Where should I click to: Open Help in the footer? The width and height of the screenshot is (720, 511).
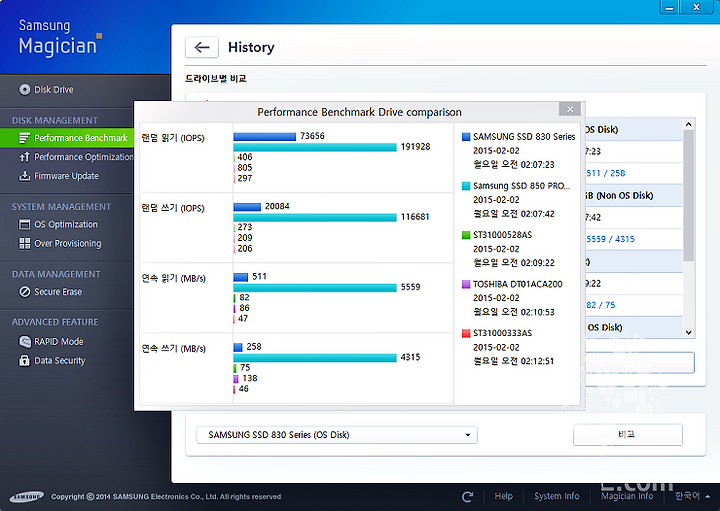[503, 496]
